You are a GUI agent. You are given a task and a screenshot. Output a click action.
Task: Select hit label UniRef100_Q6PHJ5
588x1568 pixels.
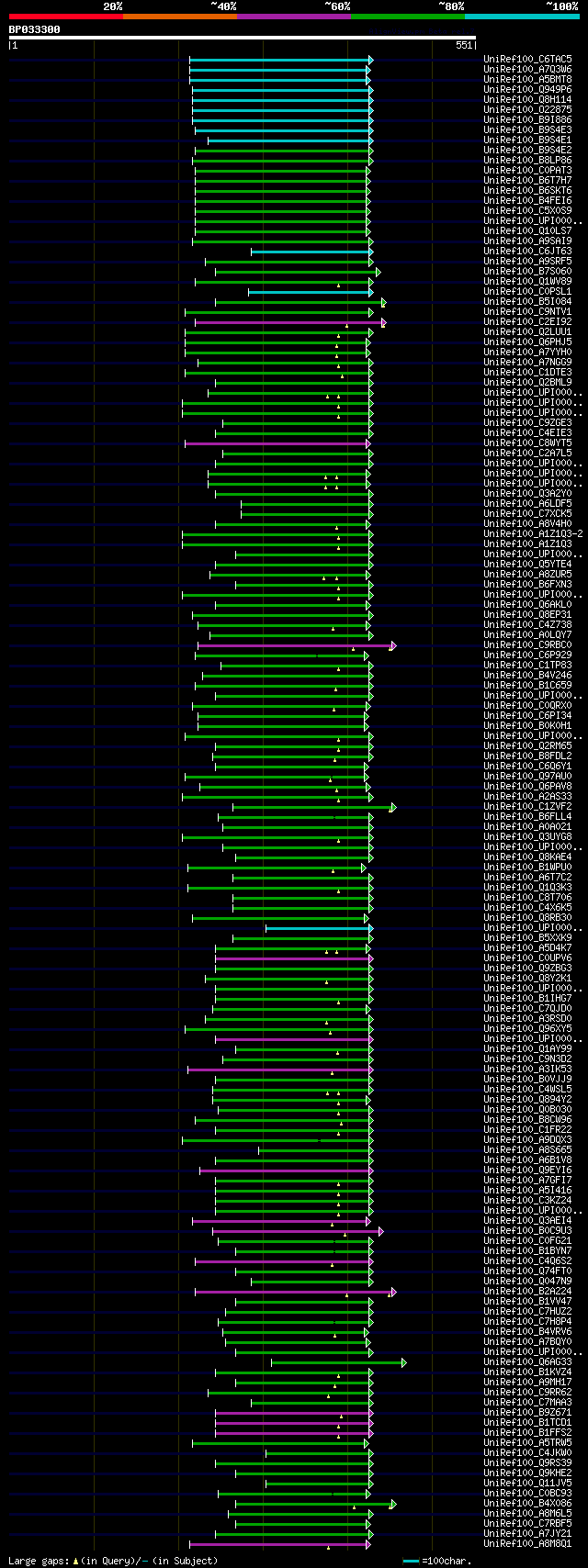527,342
